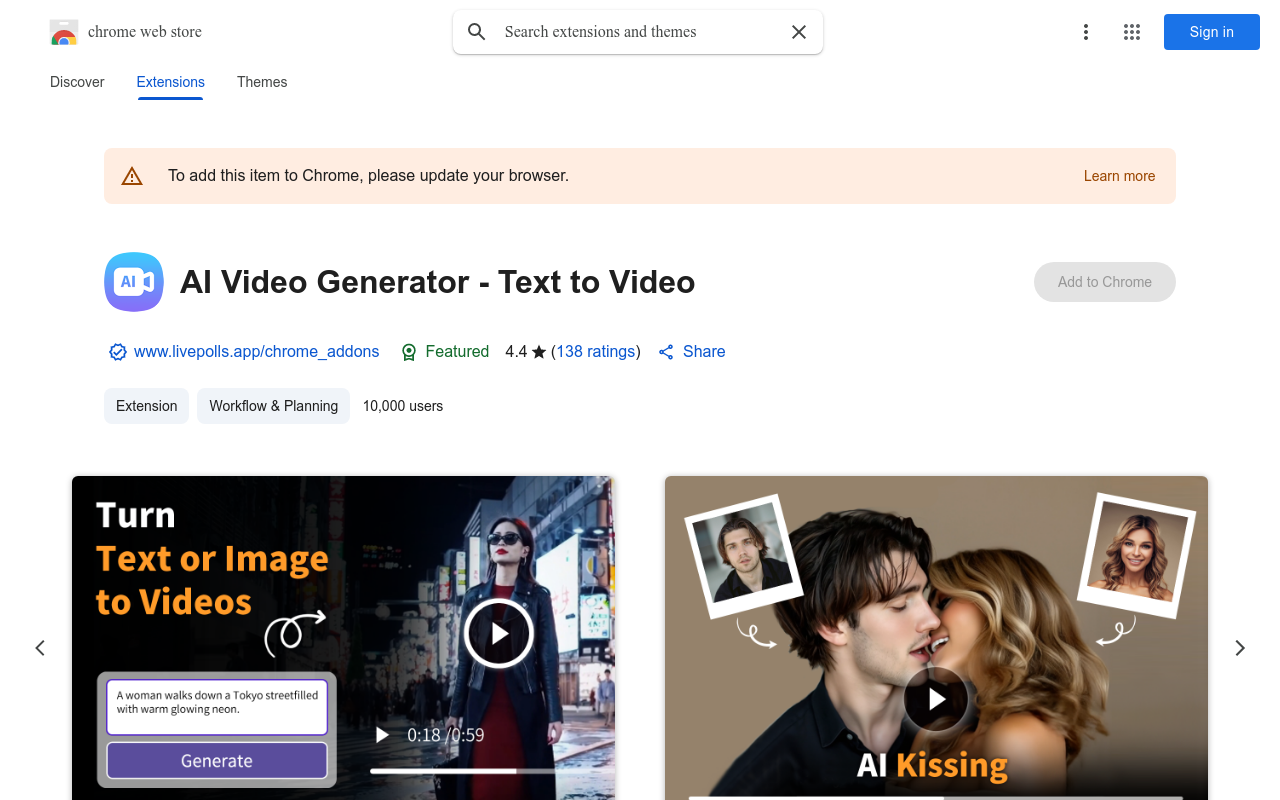The image size is (1280, 800).
Task: Click the rating star icon
Action: 539,352
